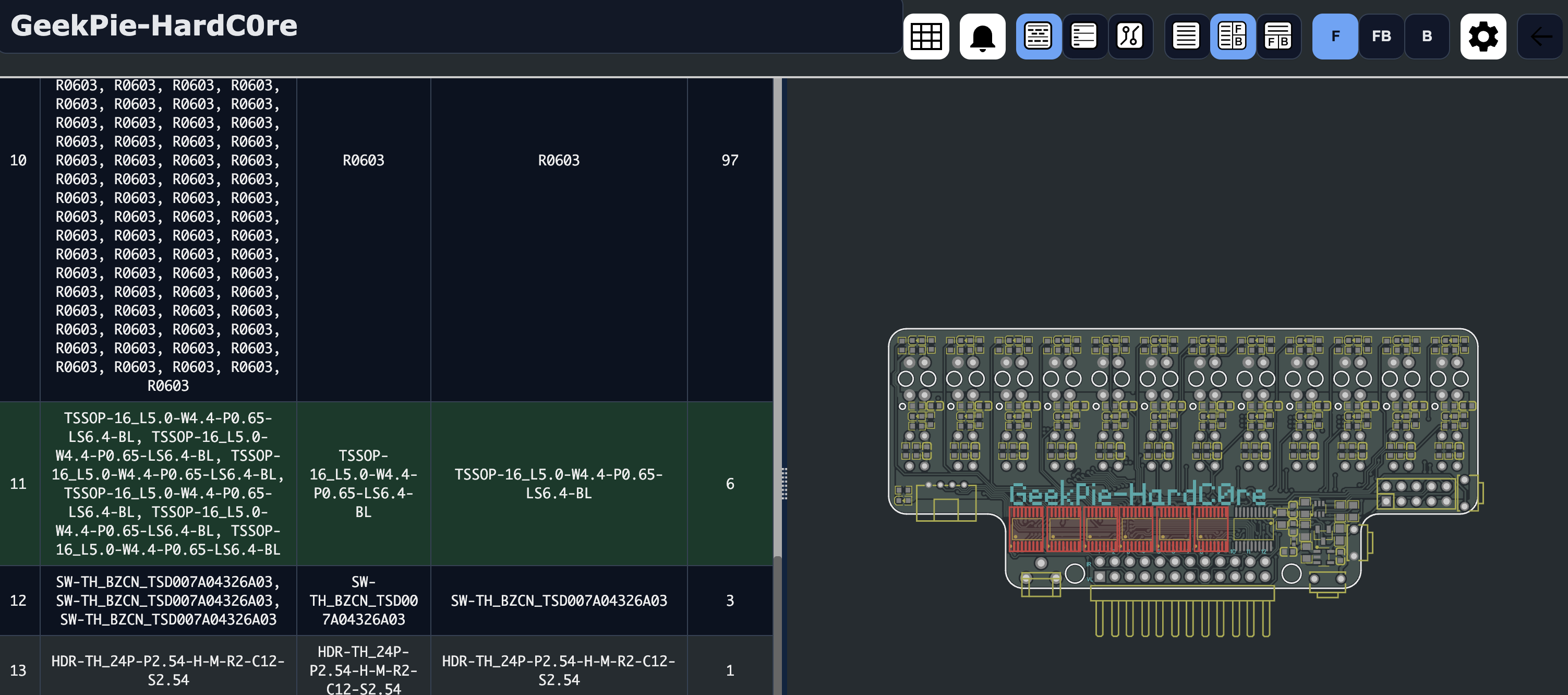Switch to netlist view icon

pos(1130,37)
